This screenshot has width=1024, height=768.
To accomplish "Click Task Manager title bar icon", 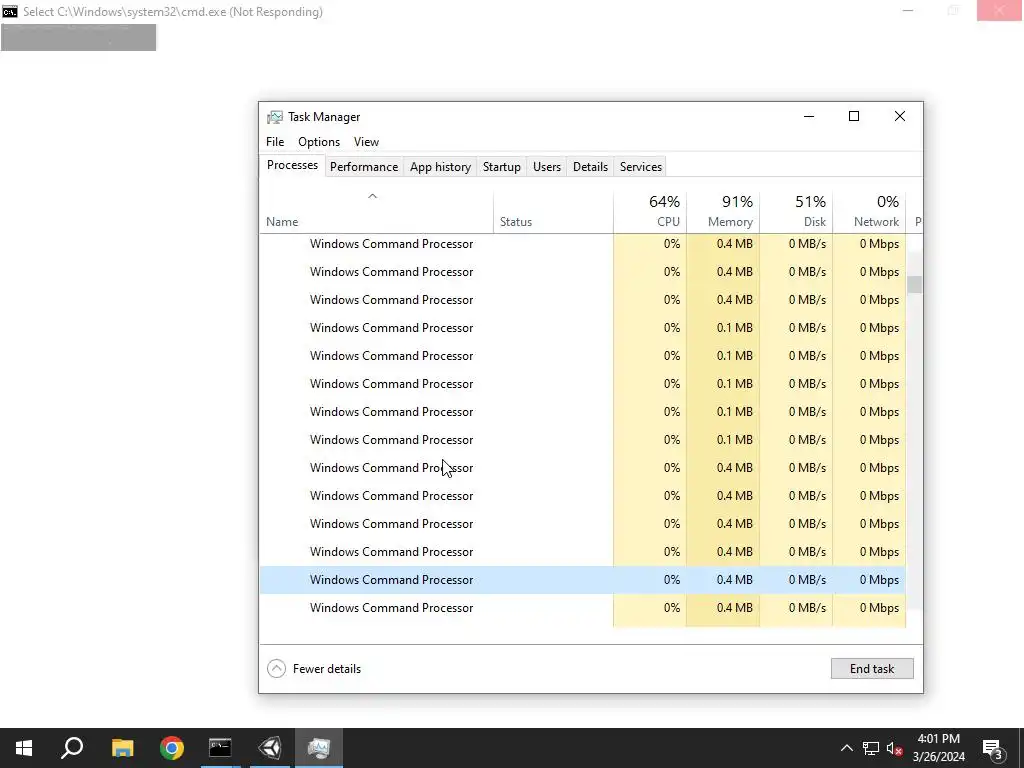I will (x=275, y=117).
